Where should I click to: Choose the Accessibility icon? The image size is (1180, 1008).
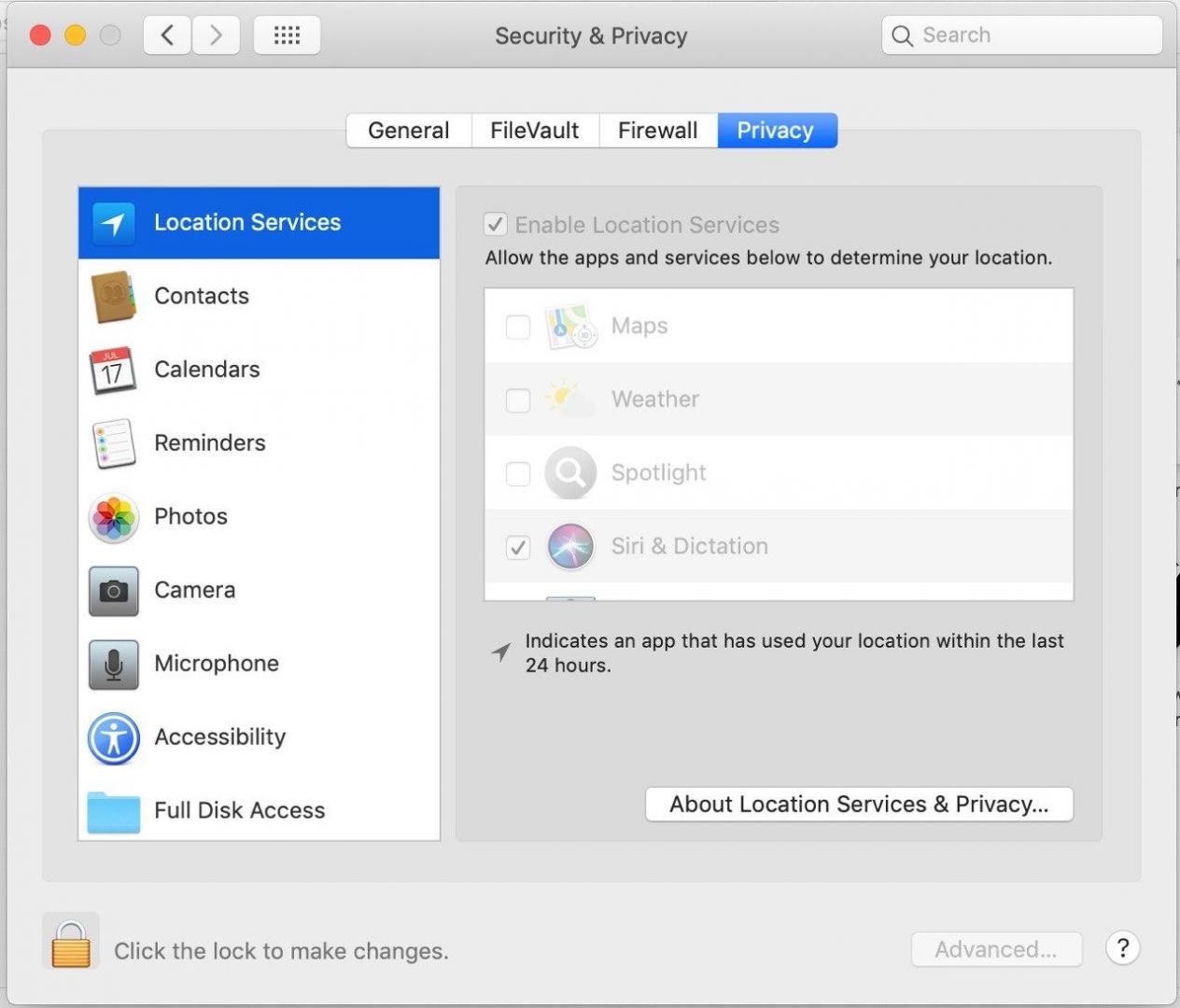(x=114, y=737)
